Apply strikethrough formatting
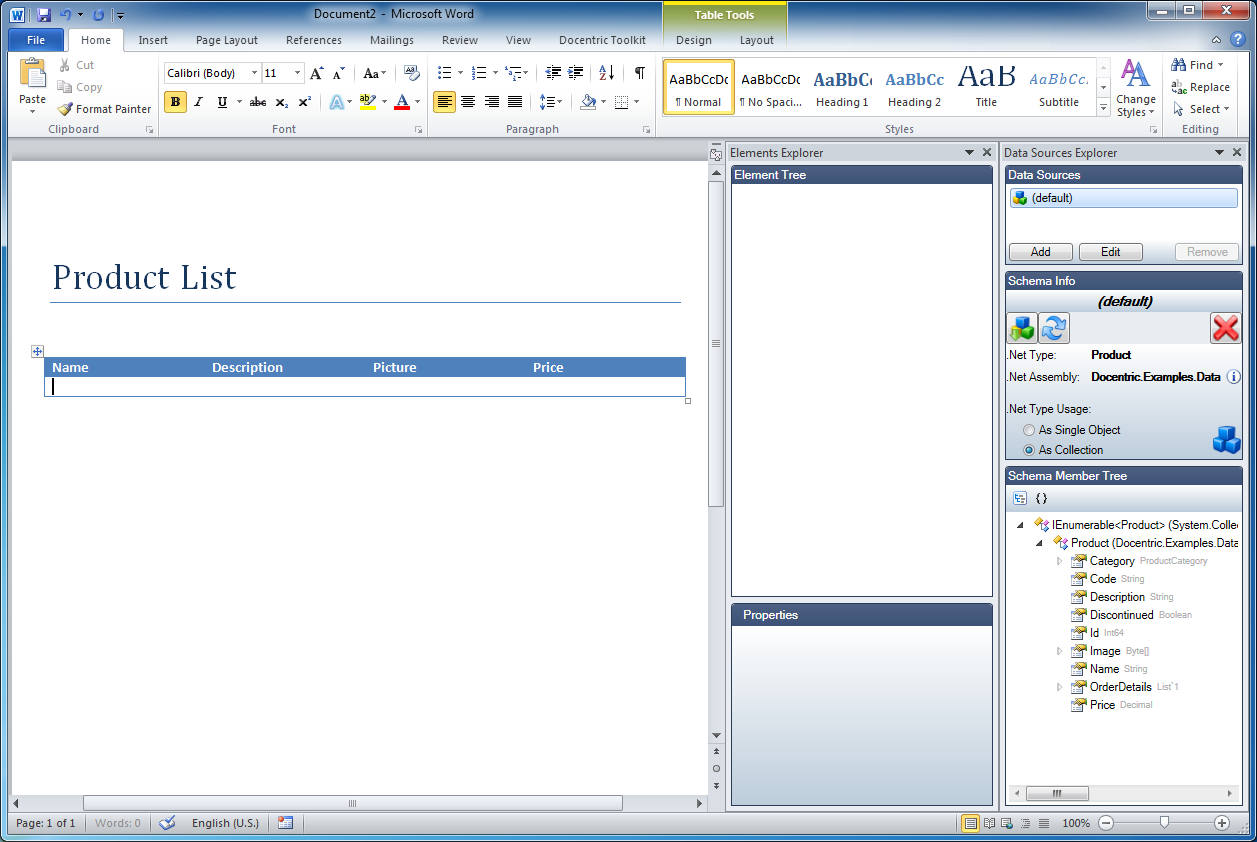1257x842 pixels. (x=258, y=102)
